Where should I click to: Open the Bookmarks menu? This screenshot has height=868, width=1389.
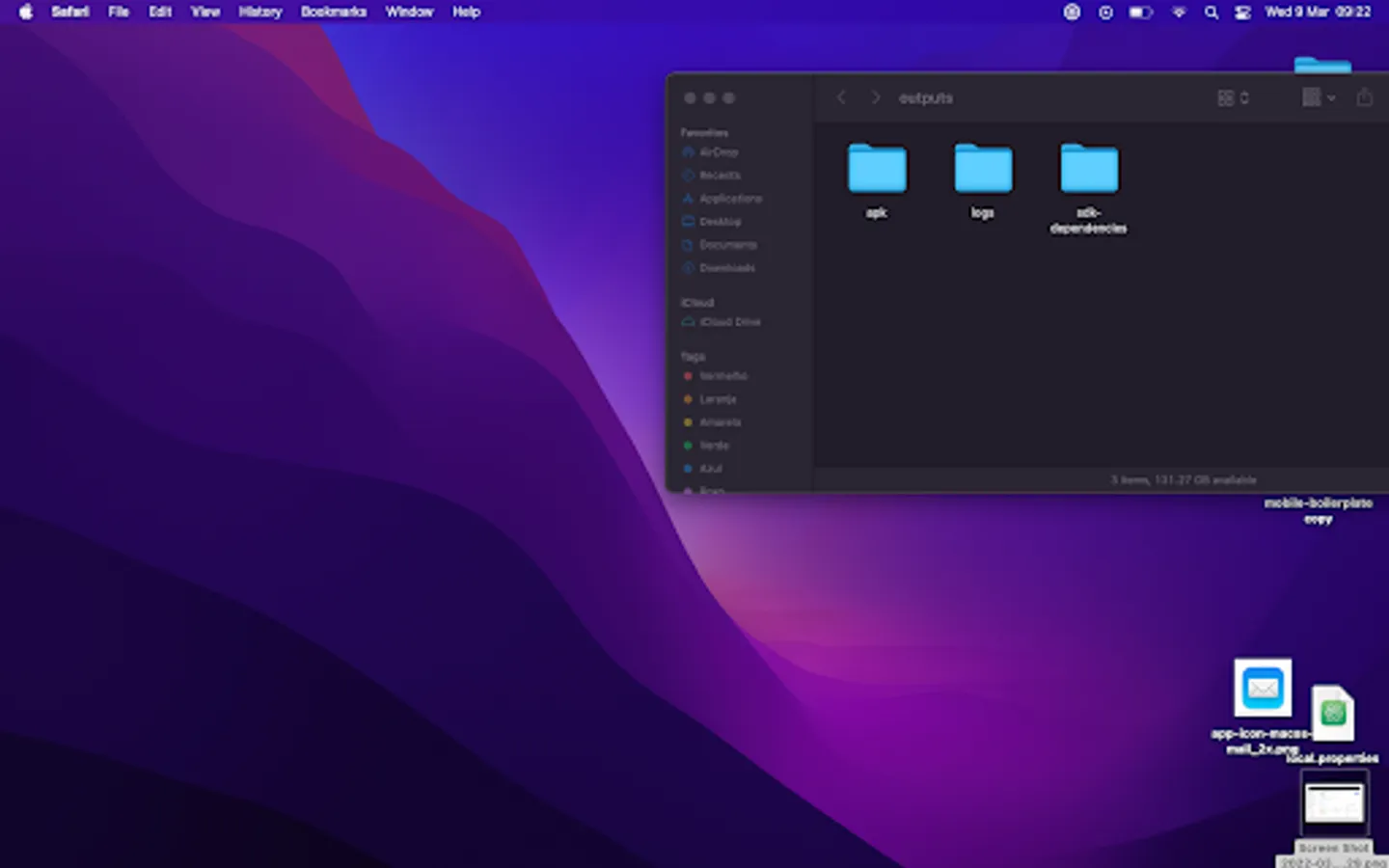[333, 13]
